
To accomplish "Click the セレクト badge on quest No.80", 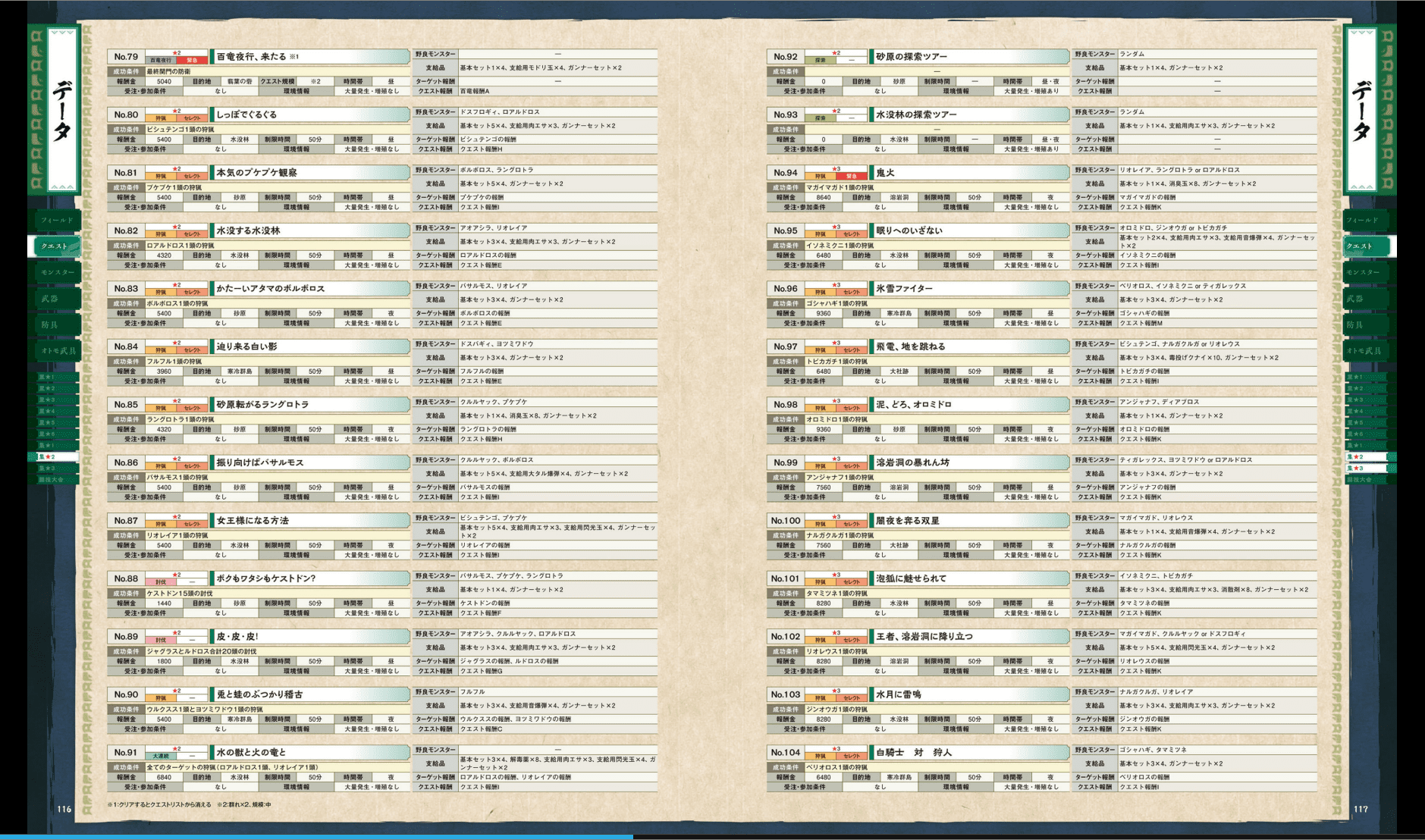I will pos(192,118).
